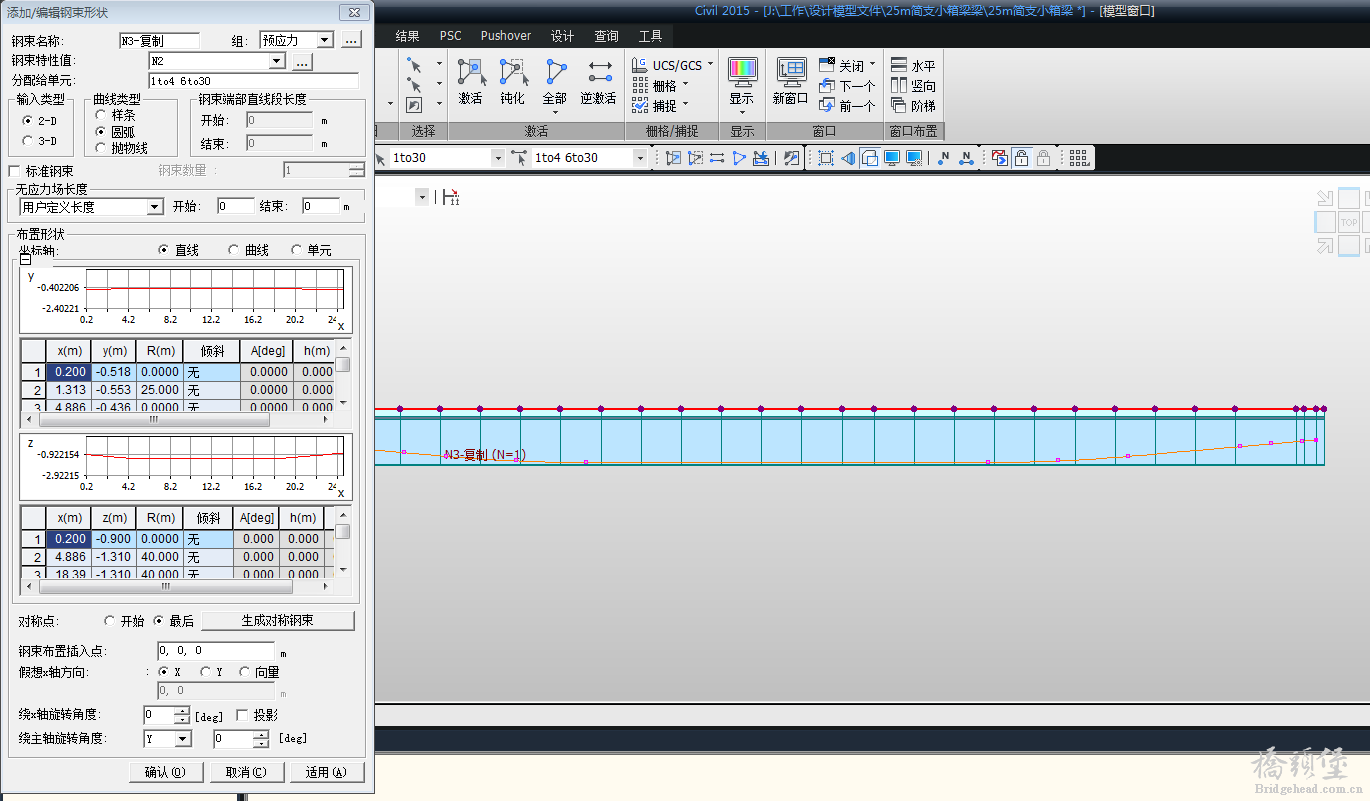Select 曲线 coordinate axis radio
Image resolution: width=1370 pixels, height=801 pixels.
[234, 250]
